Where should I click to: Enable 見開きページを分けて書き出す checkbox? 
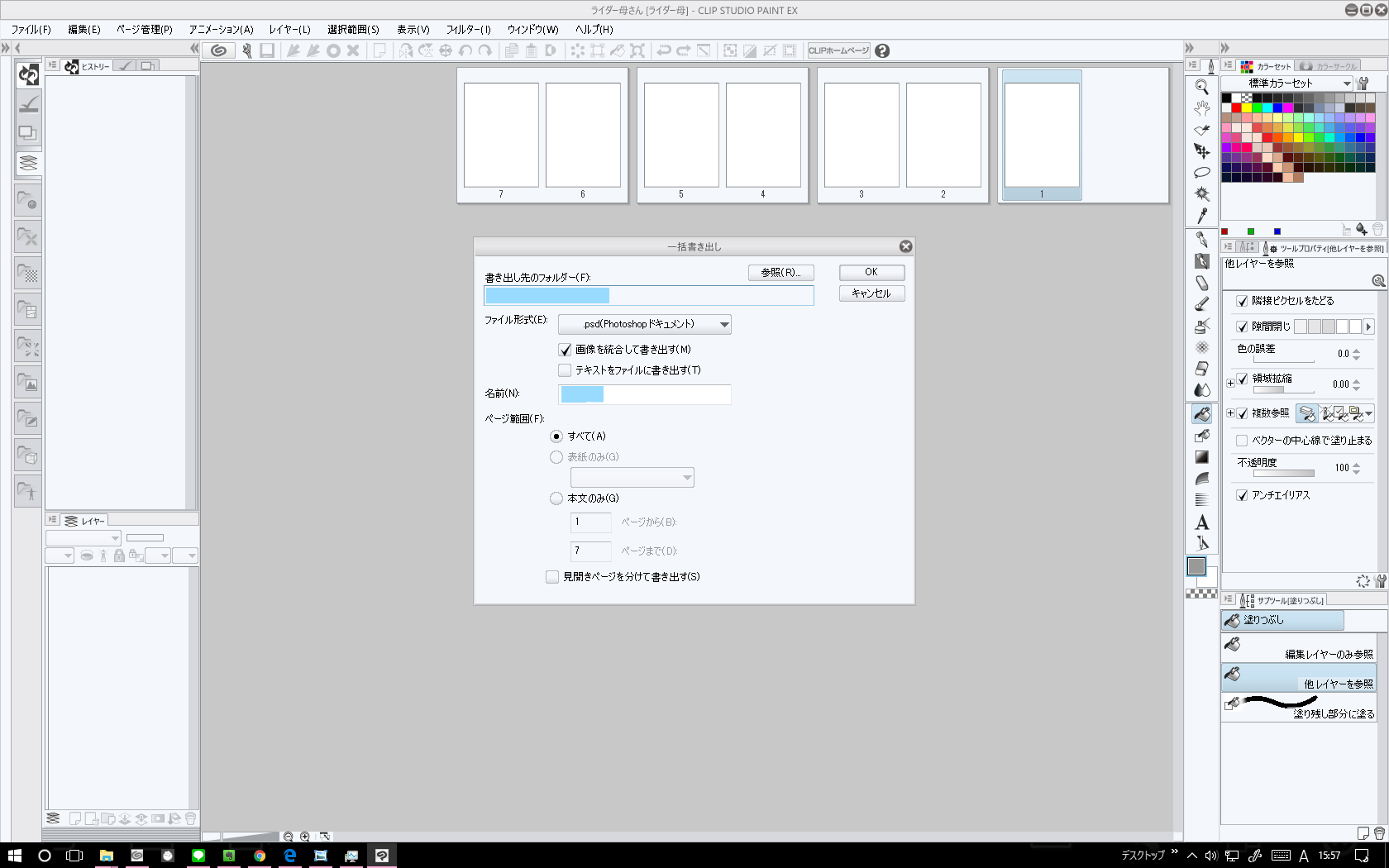pos(552,577)
